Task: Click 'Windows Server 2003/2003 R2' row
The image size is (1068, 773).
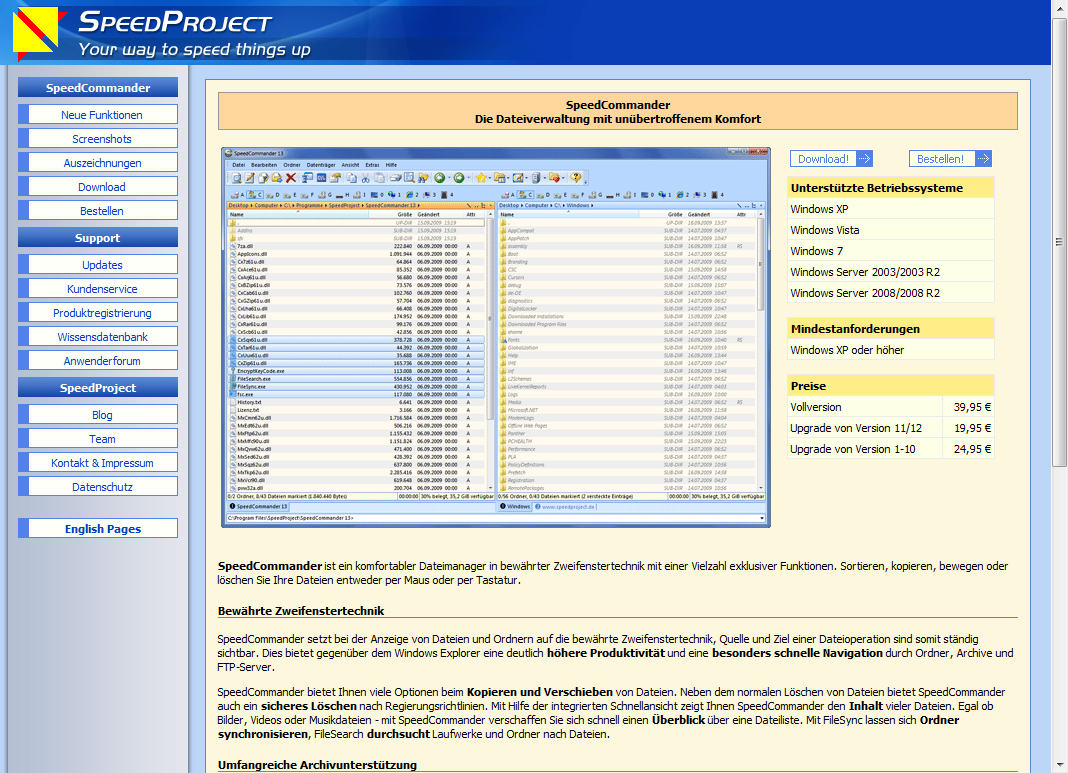Action: (890, 272)
